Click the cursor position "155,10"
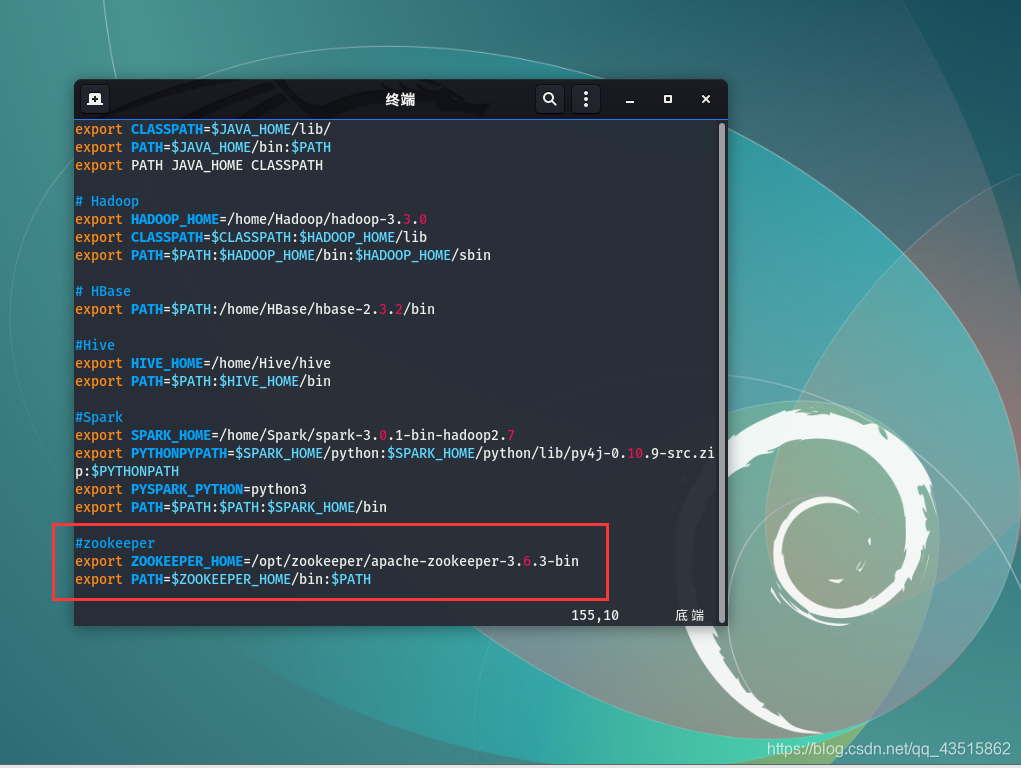This screenshot has width=1021, height=768. [x=595, y=616]
